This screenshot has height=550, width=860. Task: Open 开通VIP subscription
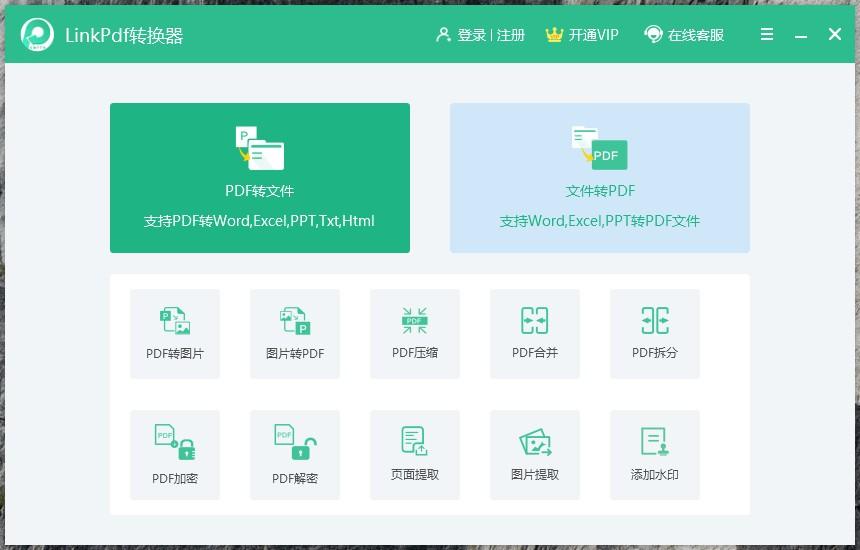click(593, 35)
